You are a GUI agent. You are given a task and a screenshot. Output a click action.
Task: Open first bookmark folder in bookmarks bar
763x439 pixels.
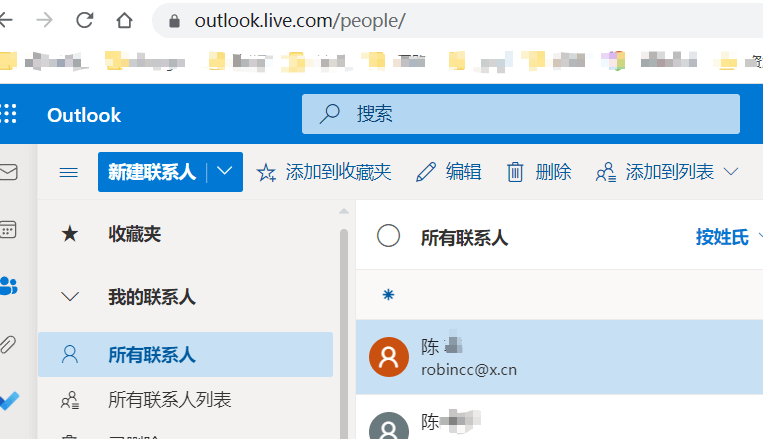(8, 61)
